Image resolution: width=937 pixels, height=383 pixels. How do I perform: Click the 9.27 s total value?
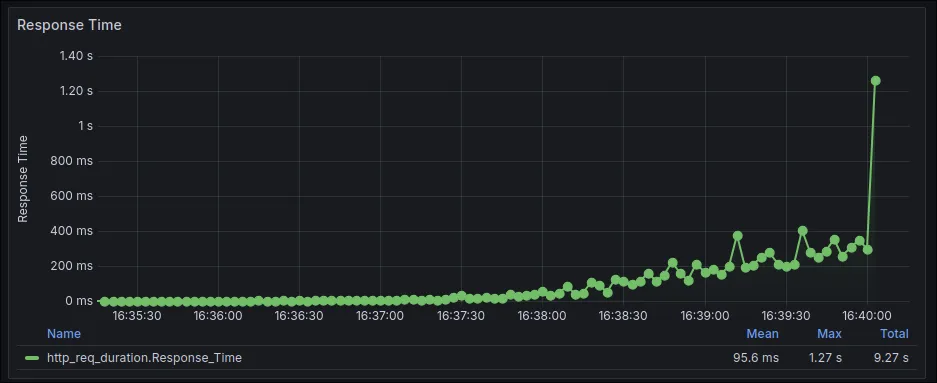(x=890, y=358)
